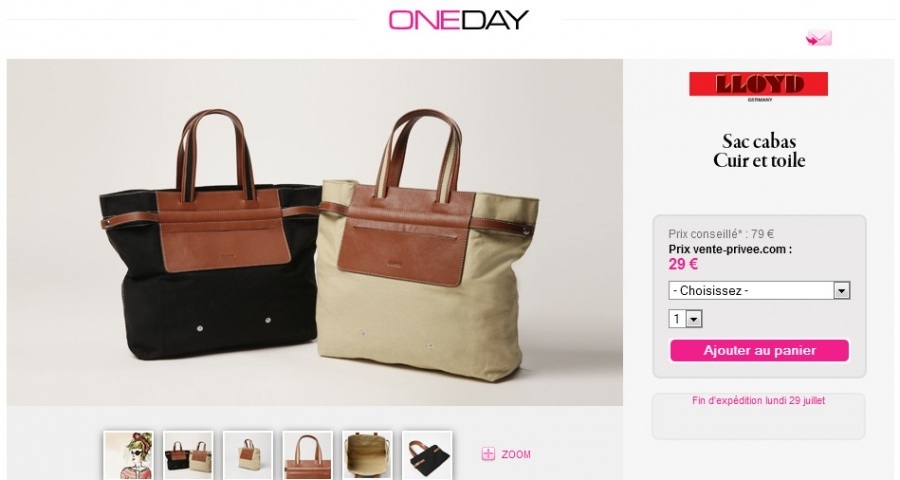Select the two-bags thumbnail image
900x480 pixels.
[188, 455]
